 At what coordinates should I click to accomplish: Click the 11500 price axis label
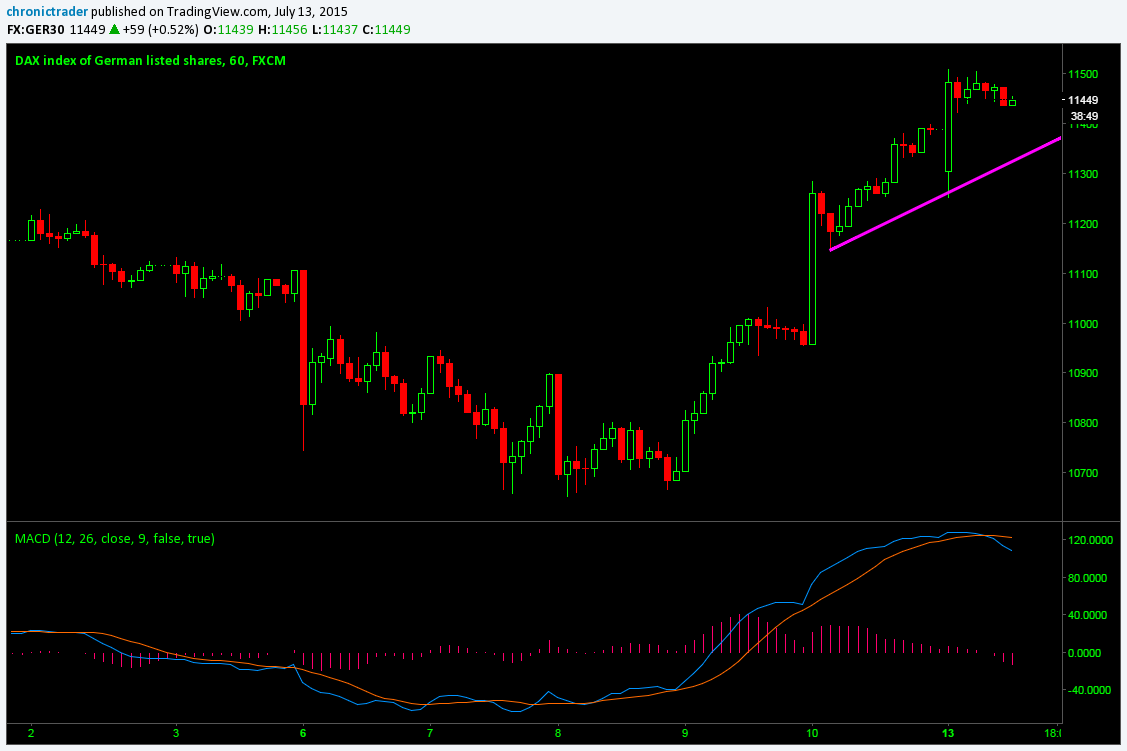point(1084,75)
